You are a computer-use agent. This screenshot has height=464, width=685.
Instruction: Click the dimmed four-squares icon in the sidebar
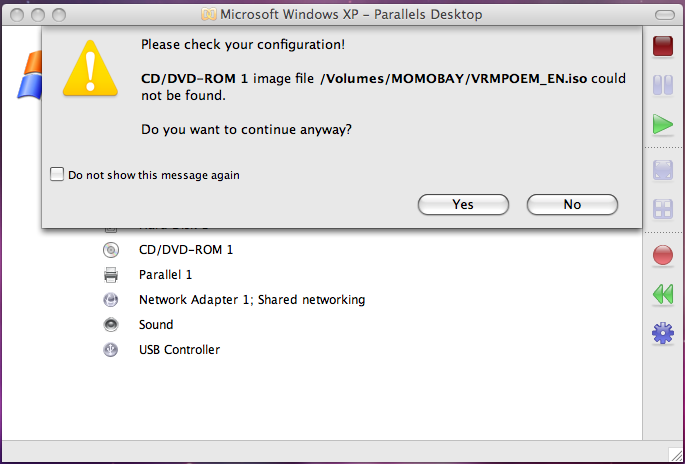662,210
